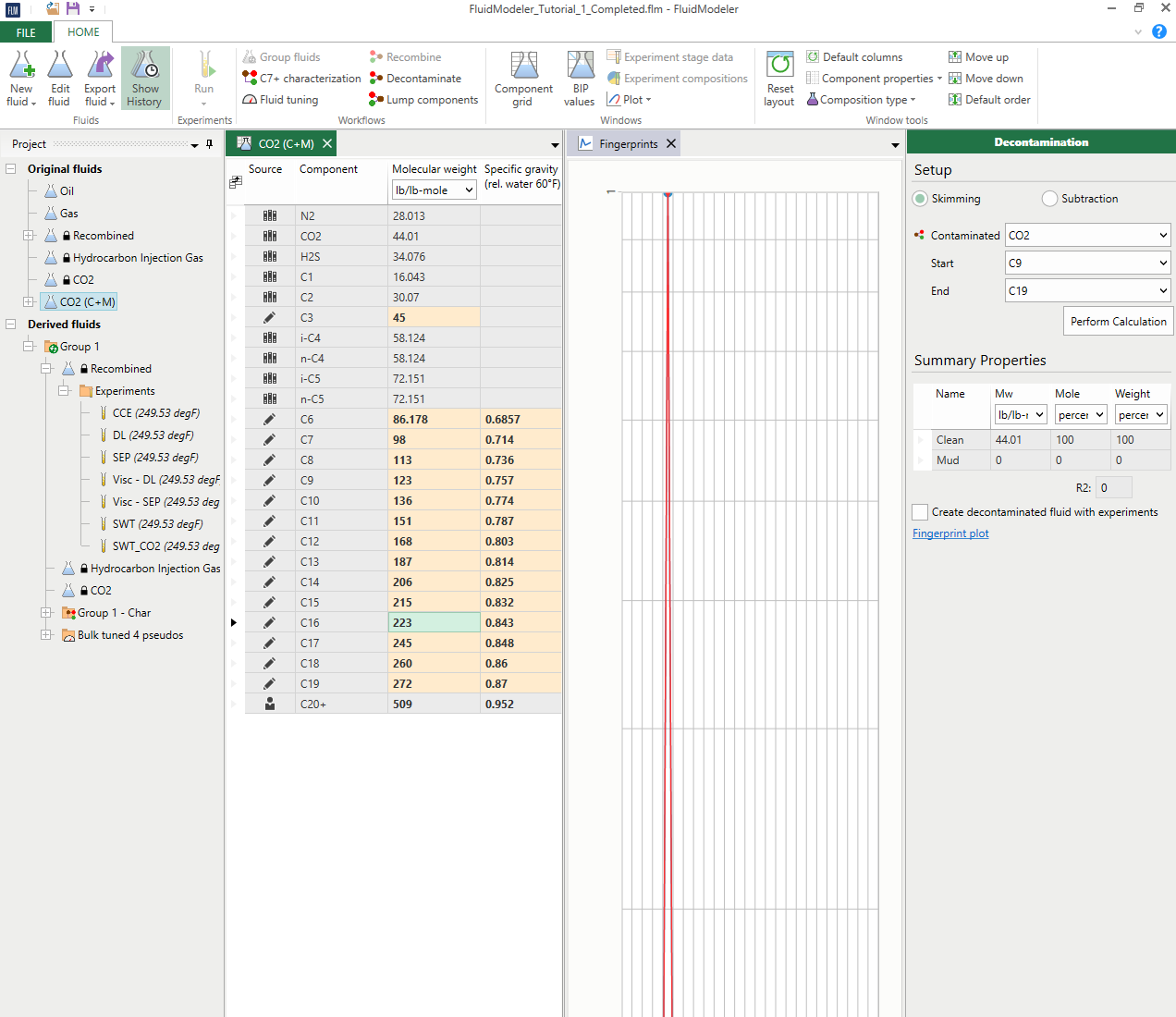Screen dimensions: 1176x1017
Task: Open the Export fluid ribbon button
Action: click(100, 79)
